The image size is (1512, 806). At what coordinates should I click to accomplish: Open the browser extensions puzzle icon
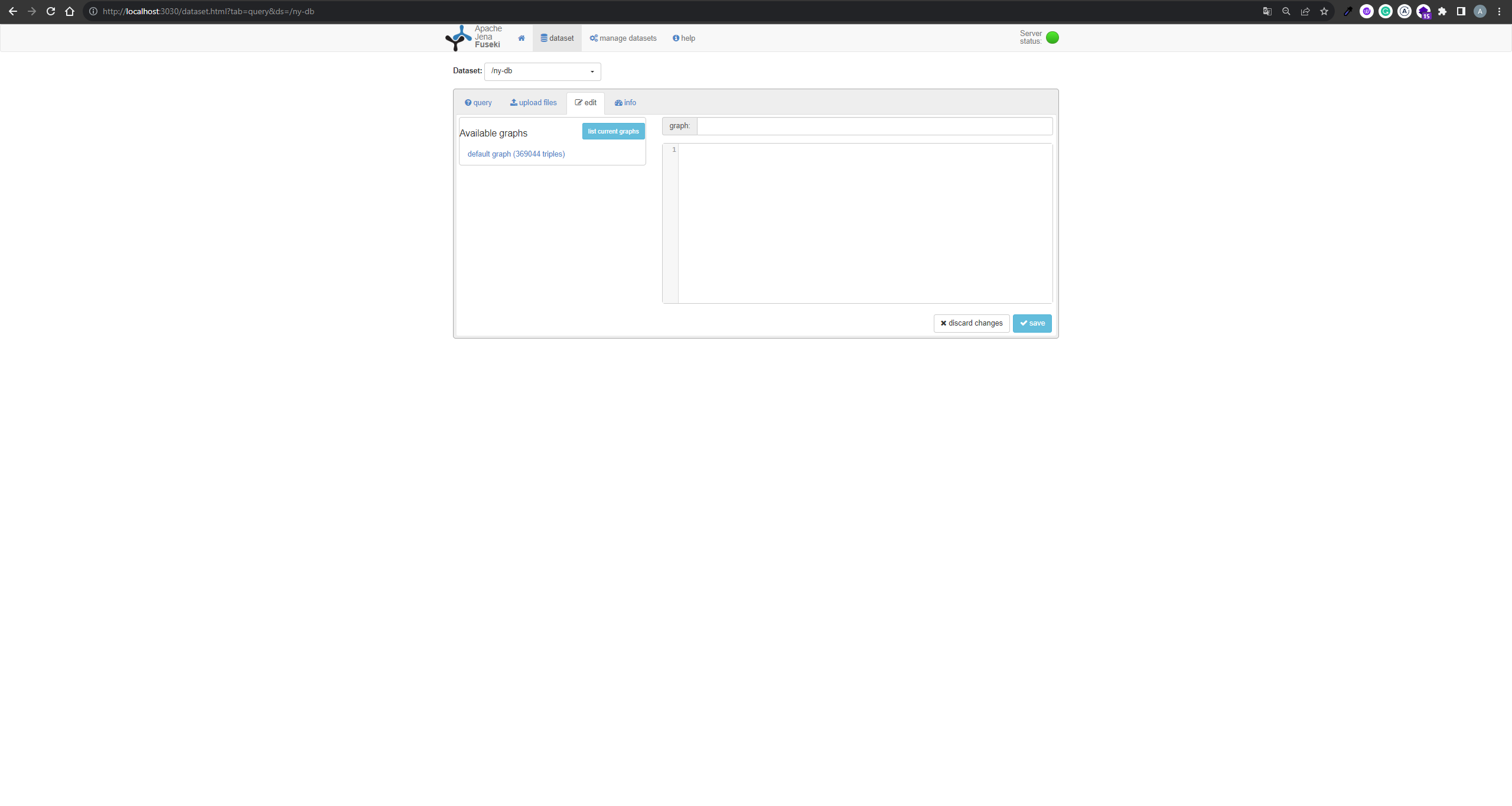(x=1442, y=11)
